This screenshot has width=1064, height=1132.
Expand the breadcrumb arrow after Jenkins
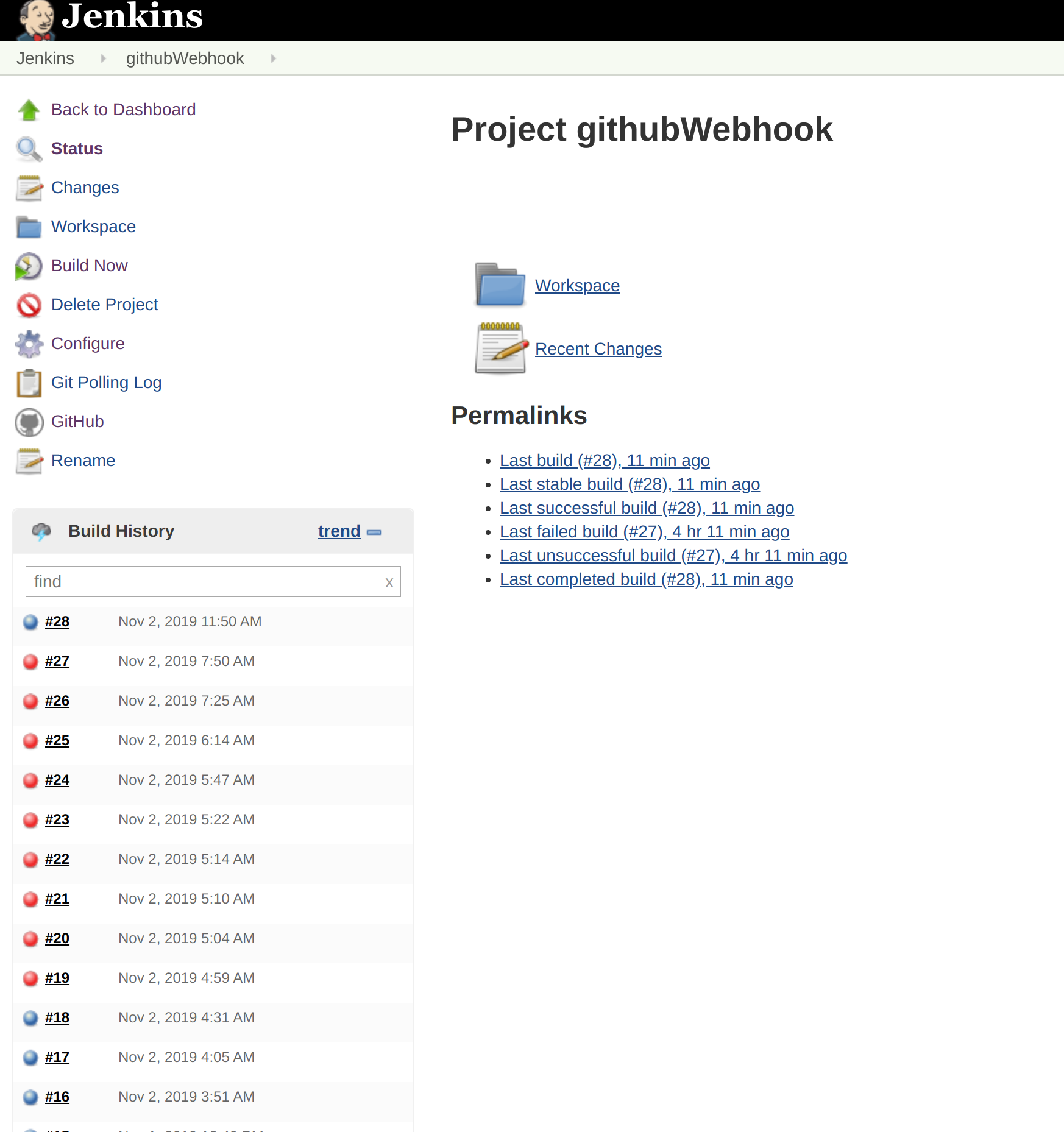(x=102, y=58)
